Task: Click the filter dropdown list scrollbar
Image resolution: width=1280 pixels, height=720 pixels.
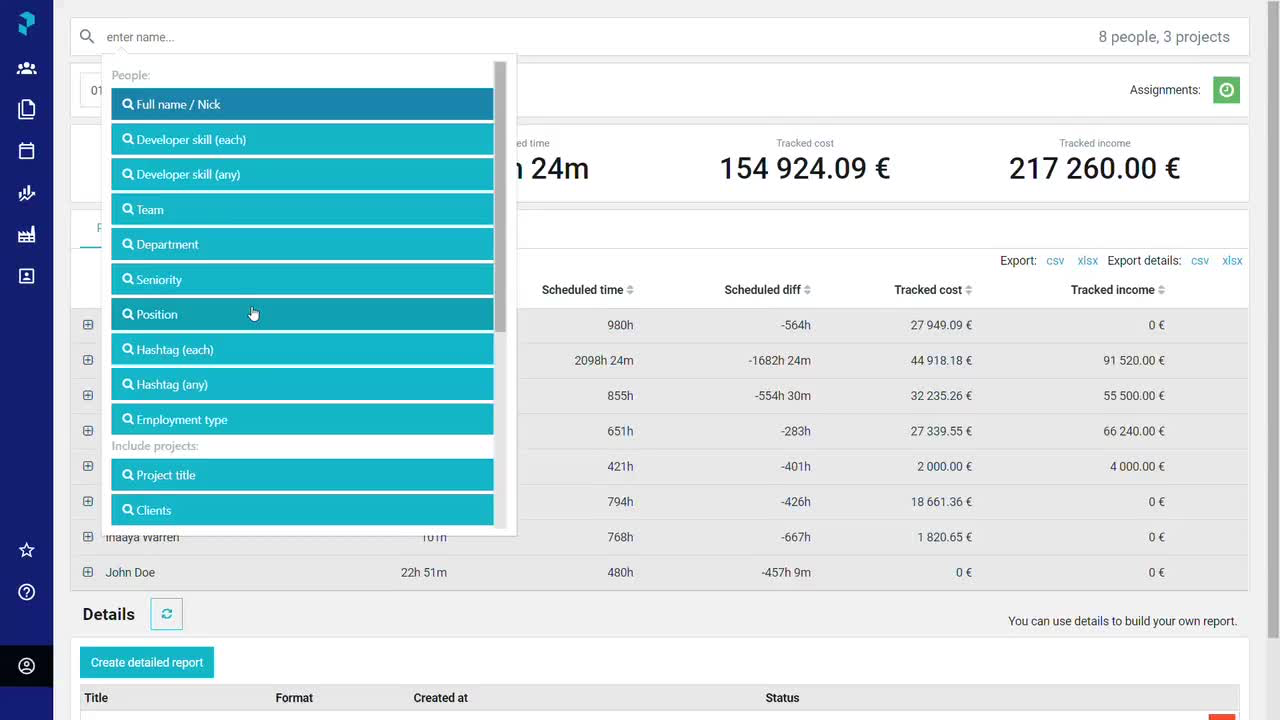Action: tap(500, 196)
